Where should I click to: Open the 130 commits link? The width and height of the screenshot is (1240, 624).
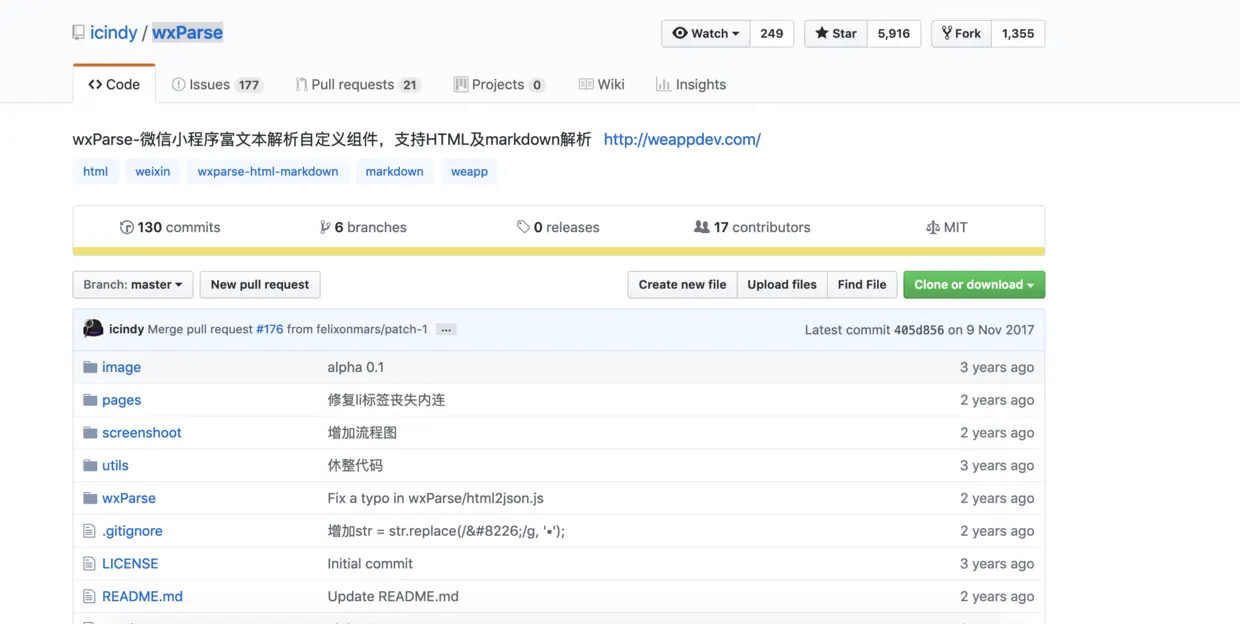[170, 228]
